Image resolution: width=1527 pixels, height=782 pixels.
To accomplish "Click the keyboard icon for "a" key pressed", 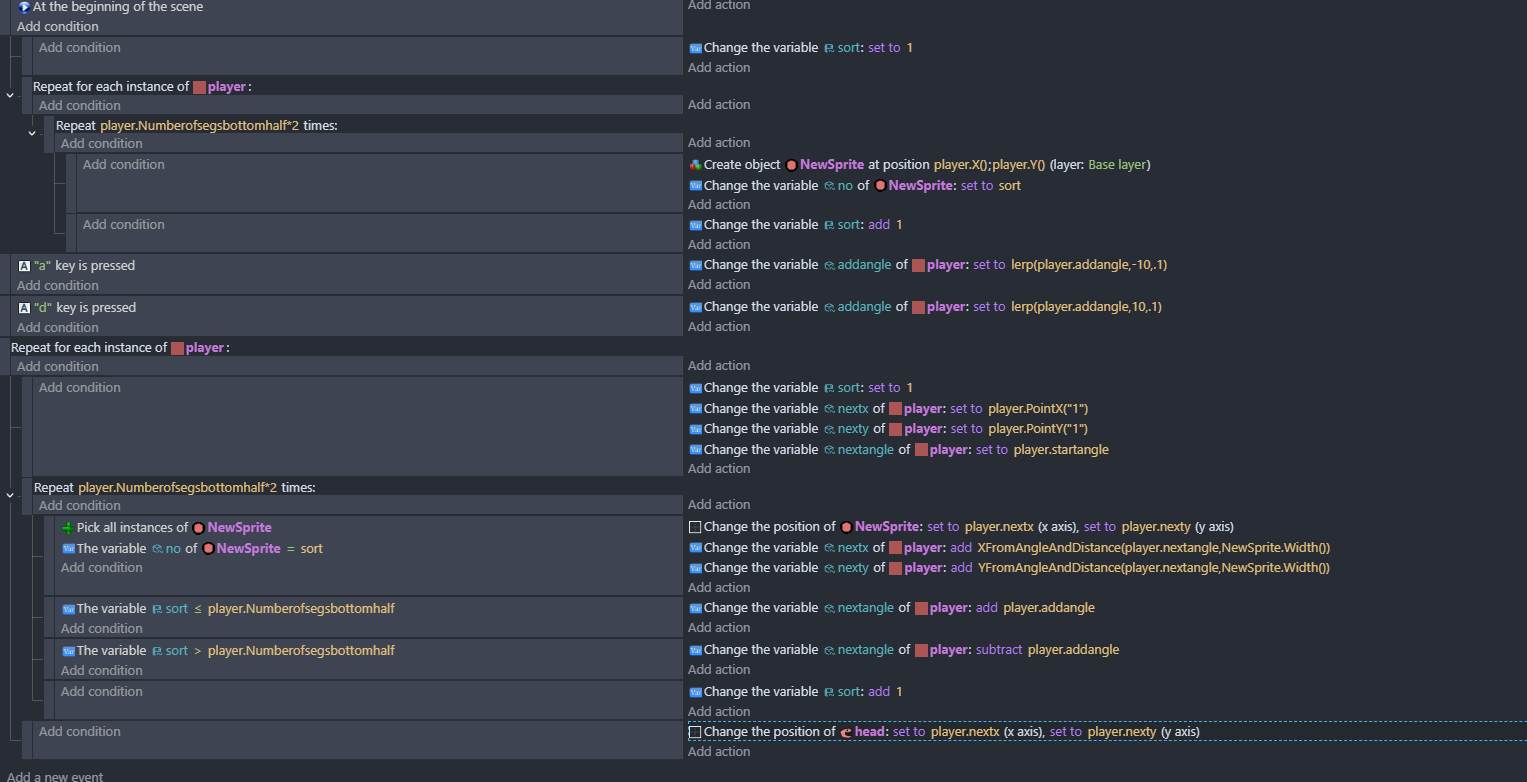I will tap(25, 266).
